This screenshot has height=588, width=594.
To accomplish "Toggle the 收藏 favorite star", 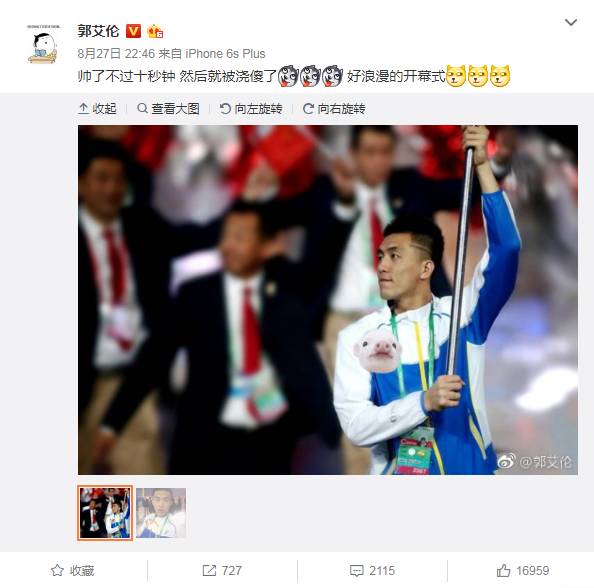I will (73, 570).
